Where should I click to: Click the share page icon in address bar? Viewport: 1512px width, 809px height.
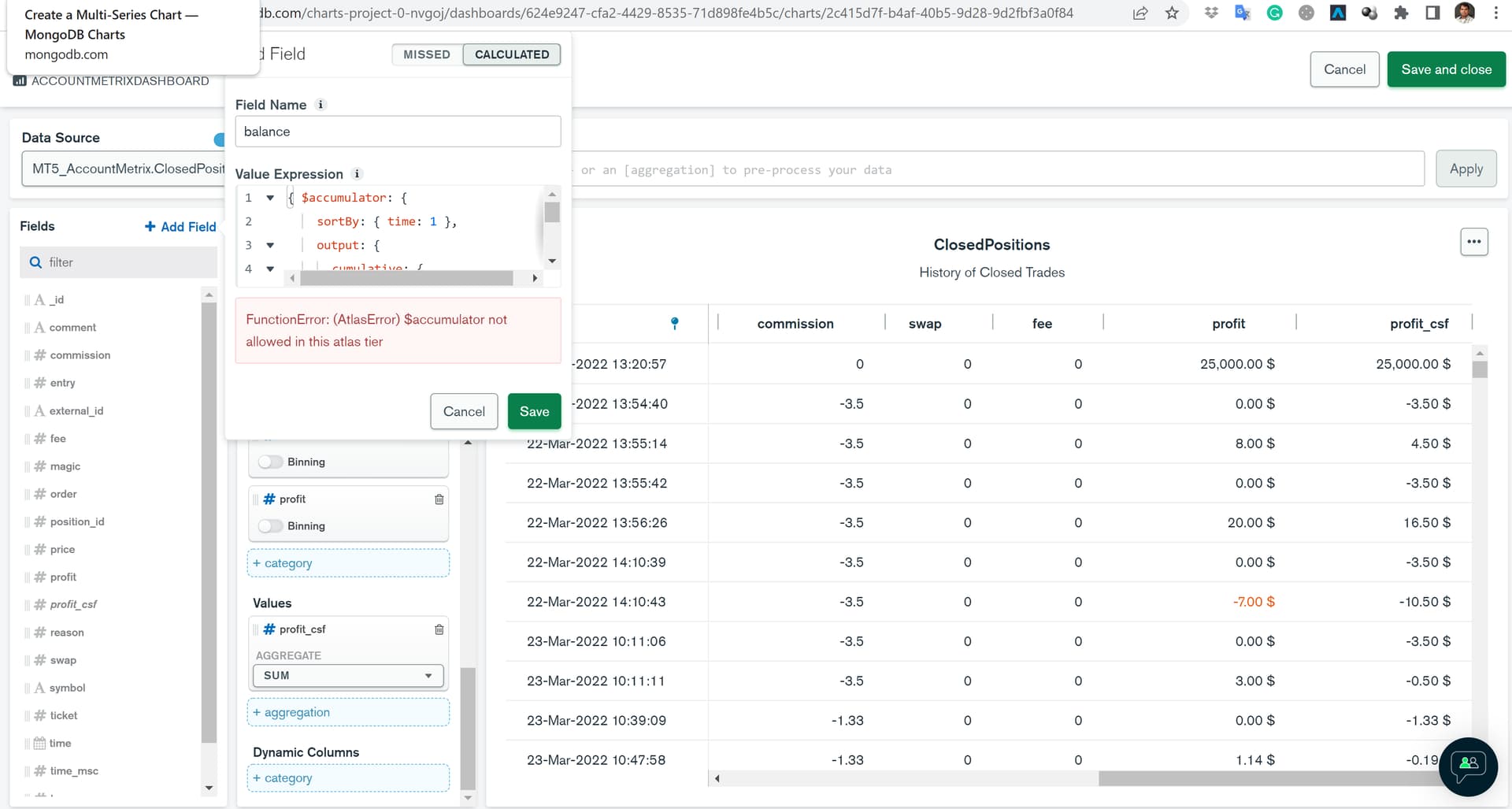tap(1140, 13)
